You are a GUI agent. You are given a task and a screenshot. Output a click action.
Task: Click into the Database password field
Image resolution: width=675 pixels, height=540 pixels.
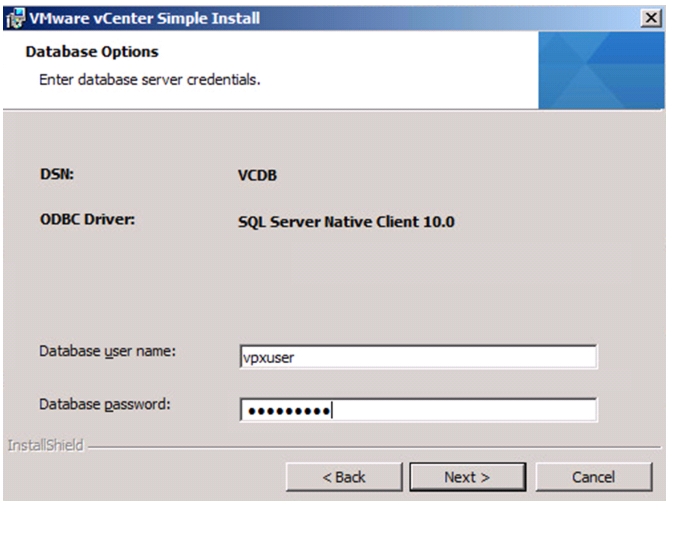(418, 410)
